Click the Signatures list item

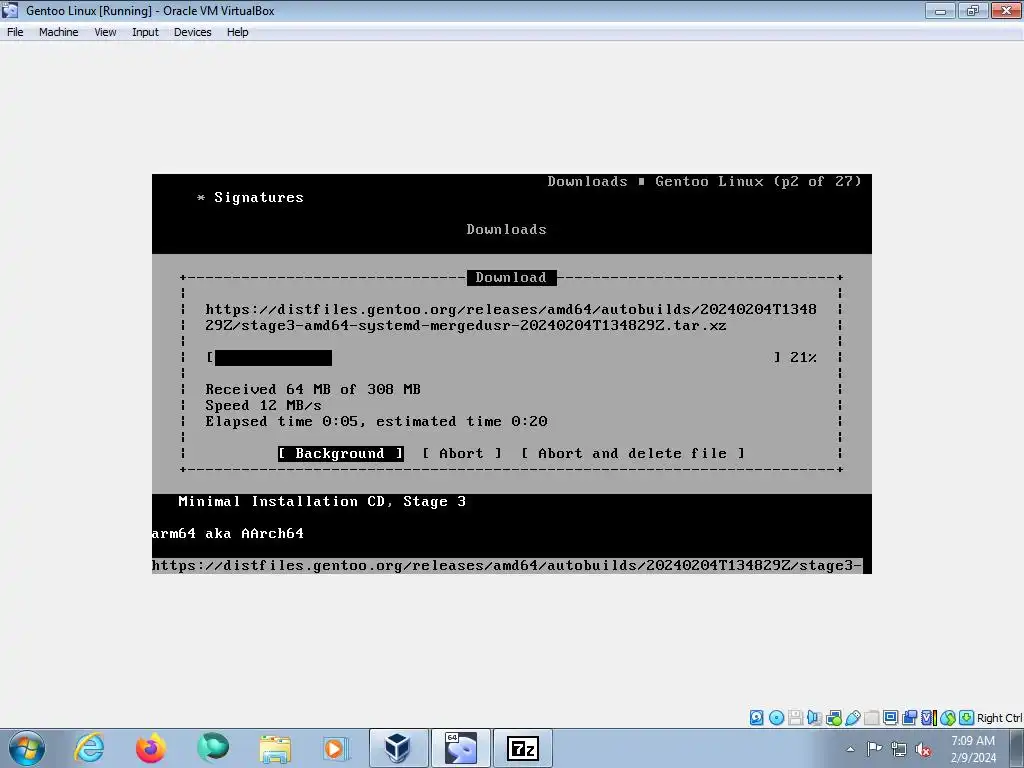coord(259,197)
